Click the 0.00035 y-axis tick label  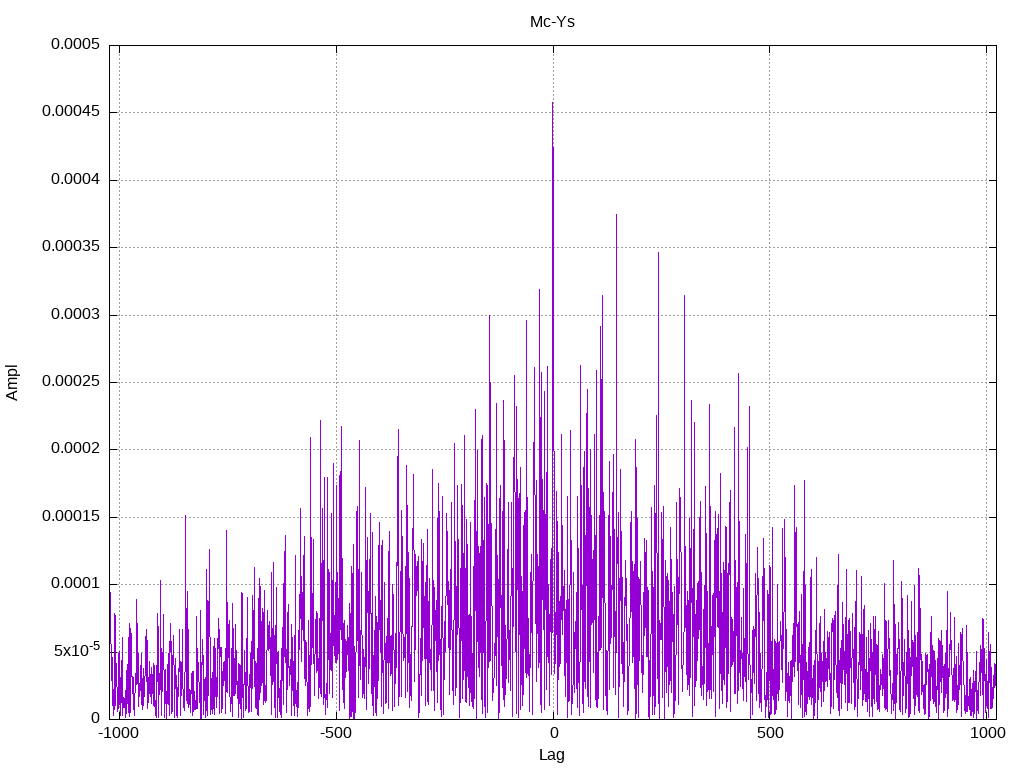tap(71, 246)
